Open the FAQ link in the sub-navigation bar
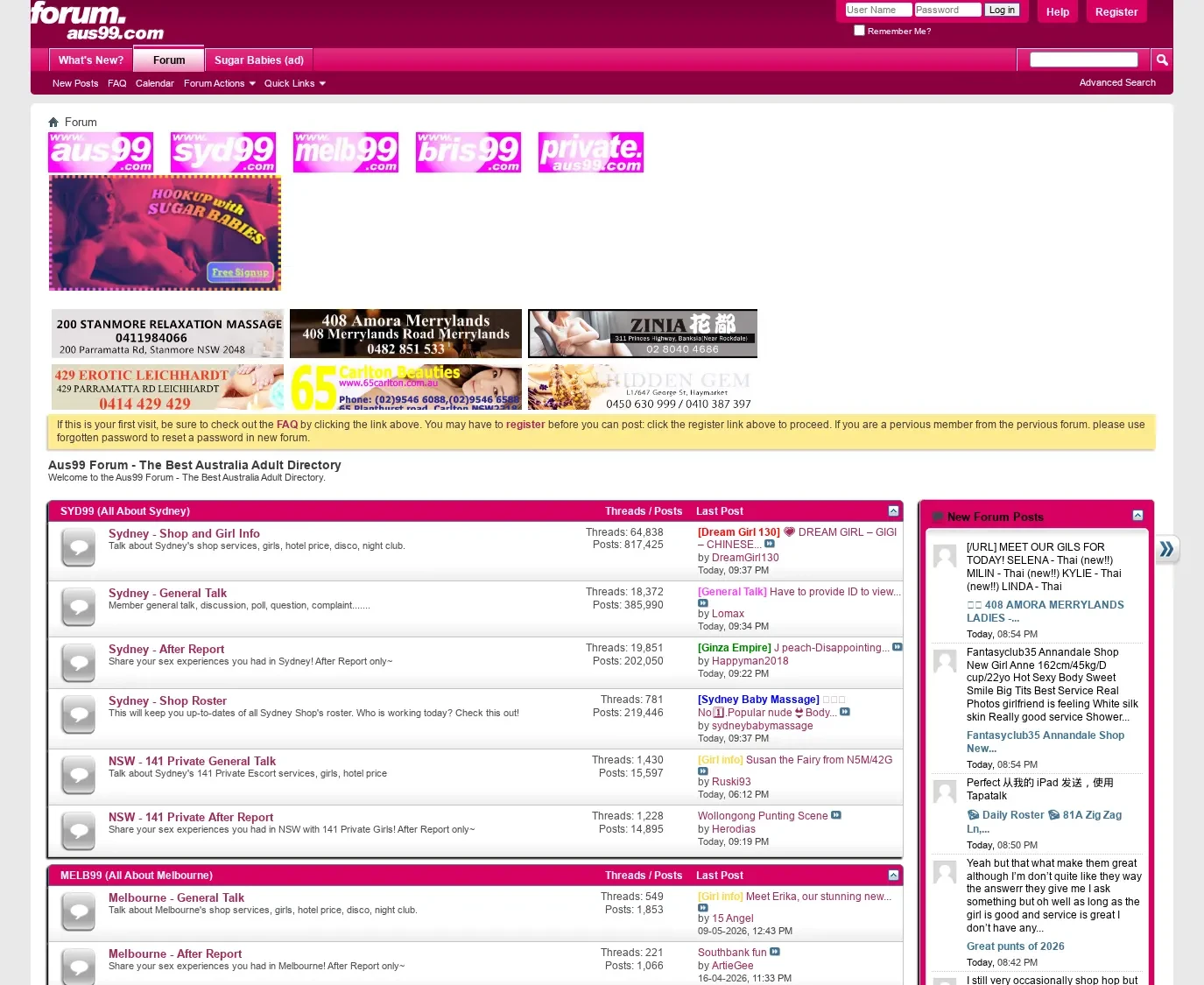This screenshot has height=985, width=1204. 117,83
